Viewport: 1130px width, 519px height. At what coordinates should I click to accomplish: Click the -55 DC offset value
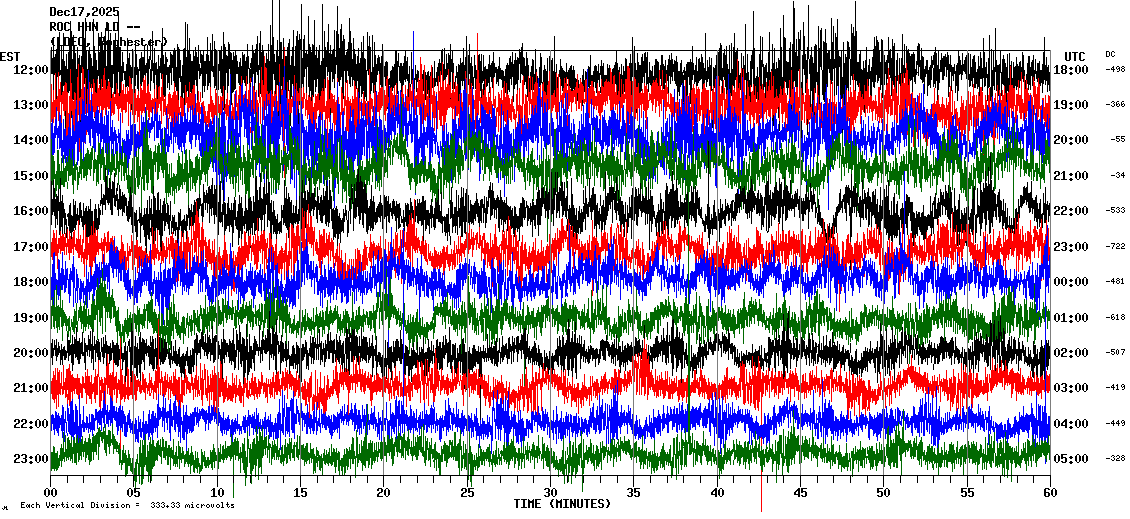pos(1117,140)
